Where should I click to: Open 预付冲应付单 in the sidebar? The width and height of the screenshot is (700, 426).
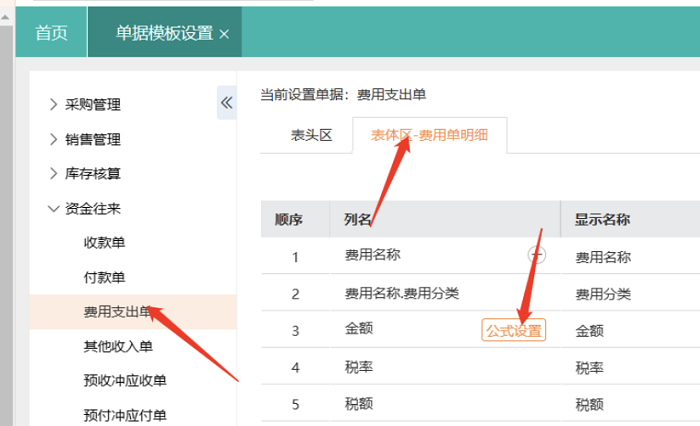click(125, 415)
